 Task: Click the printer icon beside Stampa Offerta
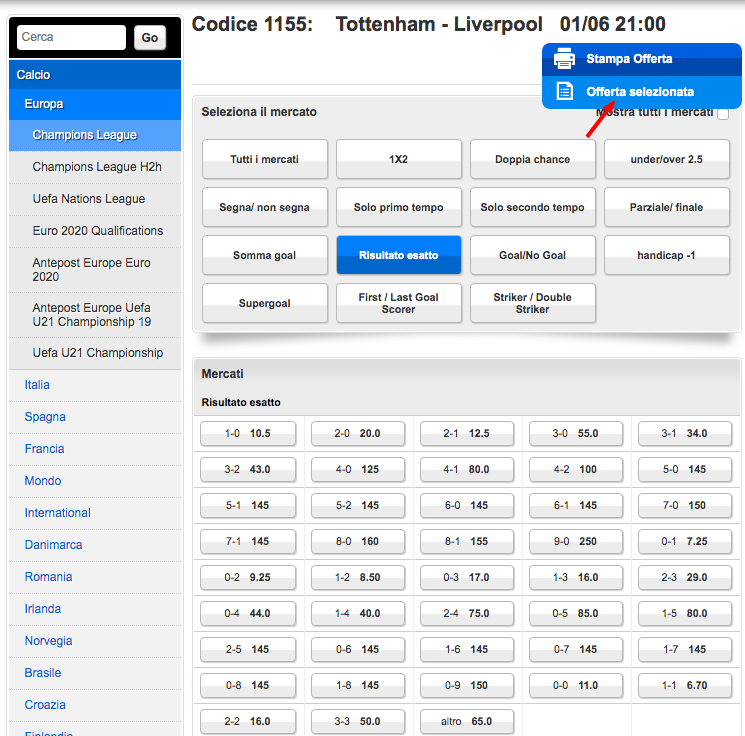[x=565, y=59]
